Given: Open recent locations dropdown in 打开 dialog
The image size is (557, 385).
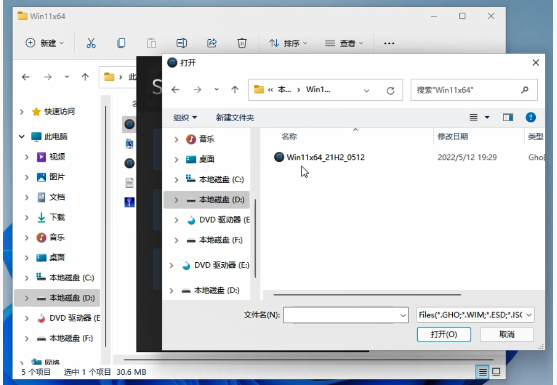Looking at the screenshot, I should click(216, 90).
